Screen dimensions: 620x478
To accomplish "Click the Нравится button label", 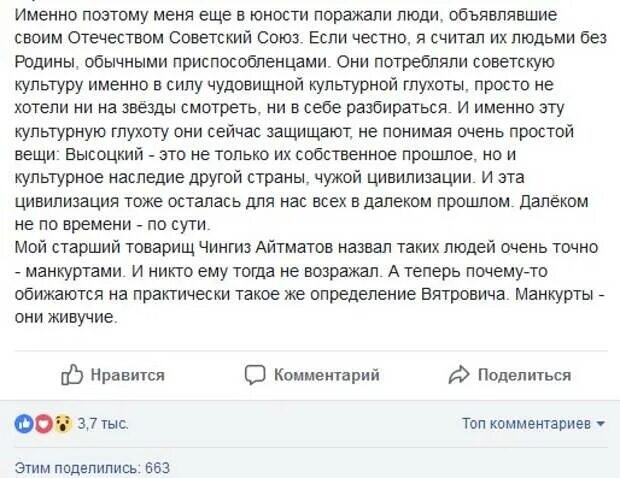I will tap(128, 375).
